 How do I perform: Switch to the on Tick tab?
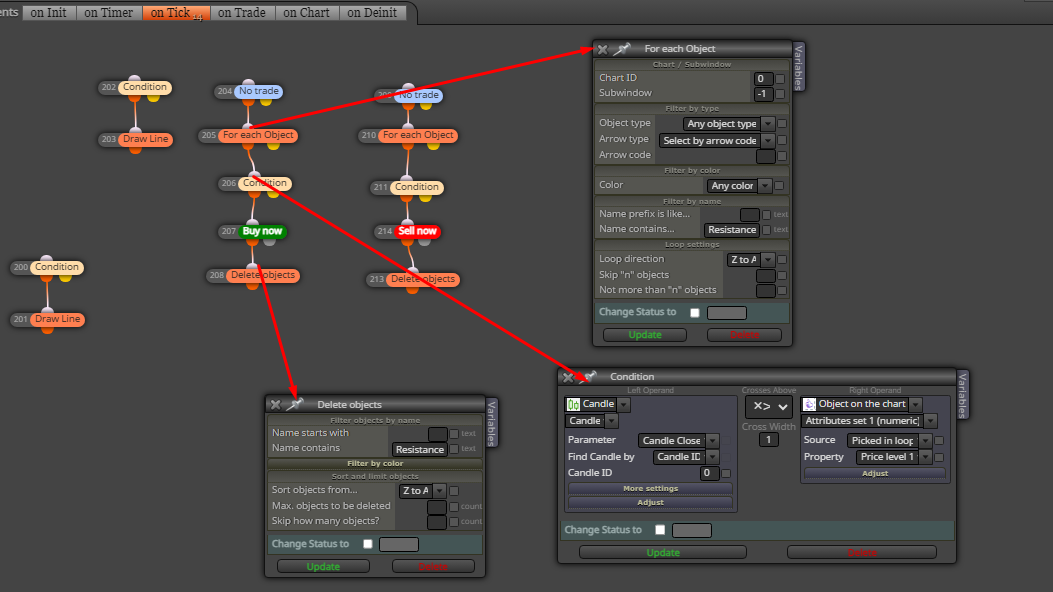[176, 13]
